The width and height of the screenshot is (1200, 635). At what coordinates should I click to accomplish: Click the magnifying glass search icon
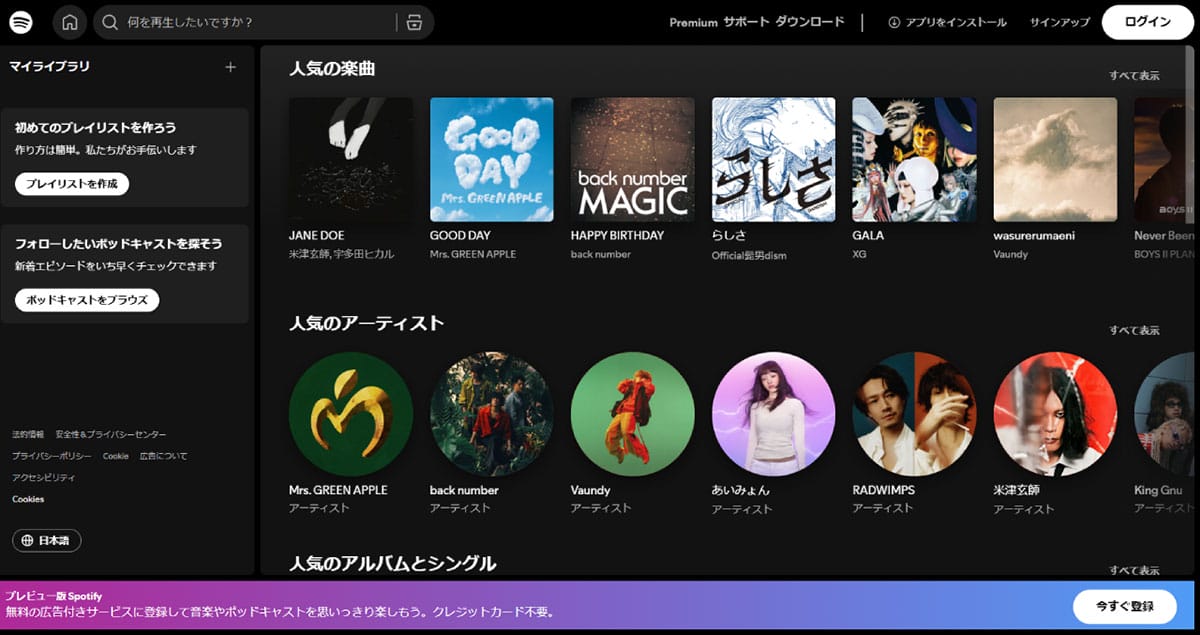click(111, 22)
